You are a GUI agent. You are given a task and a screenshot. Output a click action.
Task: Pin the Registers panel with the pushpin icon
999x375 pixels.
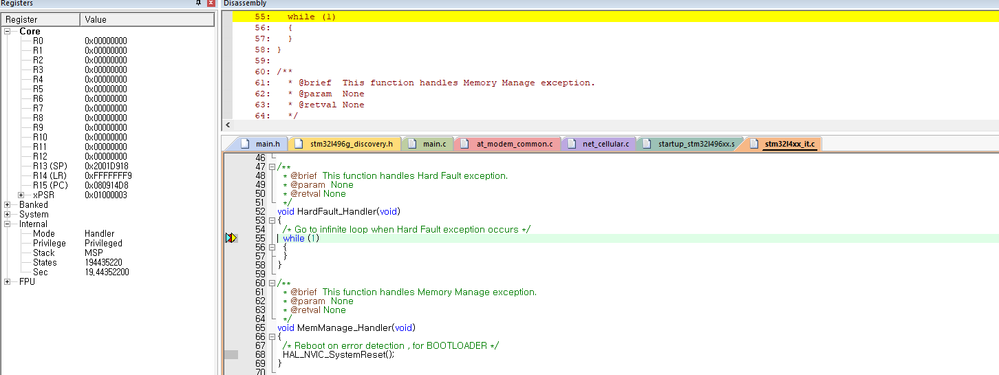(198, 3)
